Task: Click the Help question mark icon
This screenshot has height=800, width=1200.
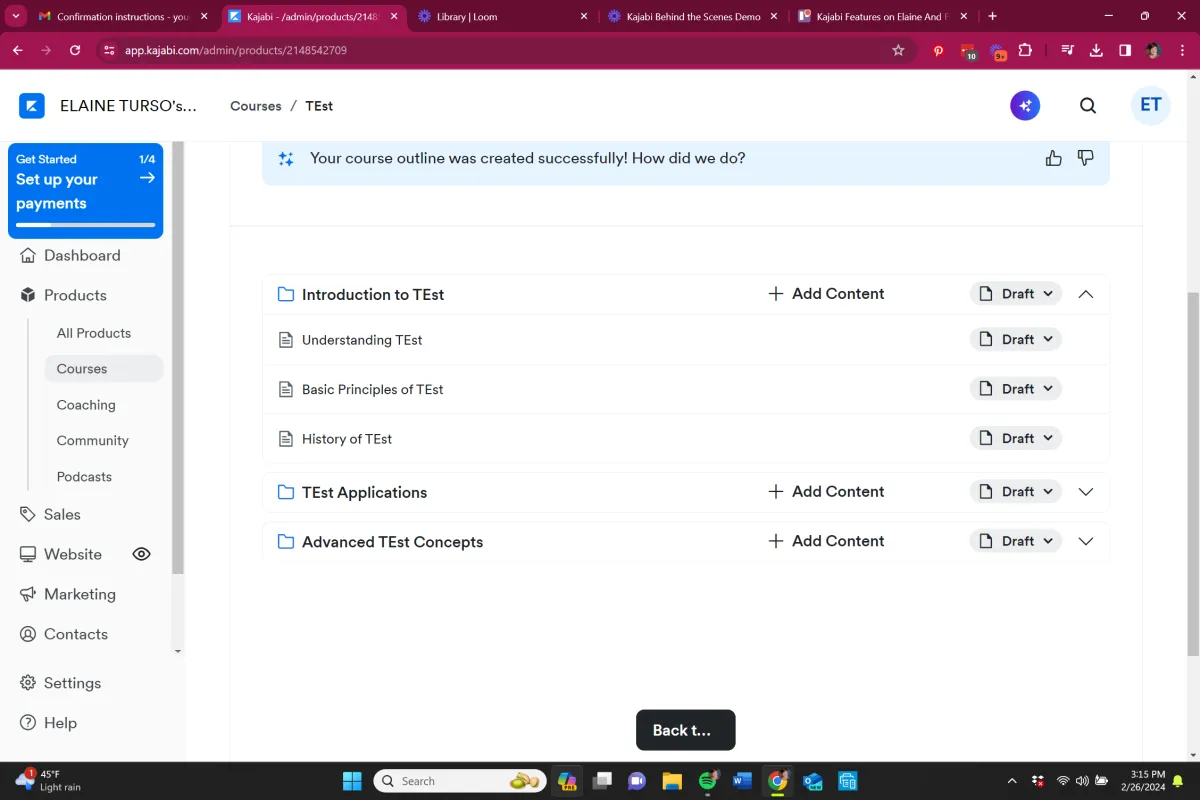Action: click(28, 723)
